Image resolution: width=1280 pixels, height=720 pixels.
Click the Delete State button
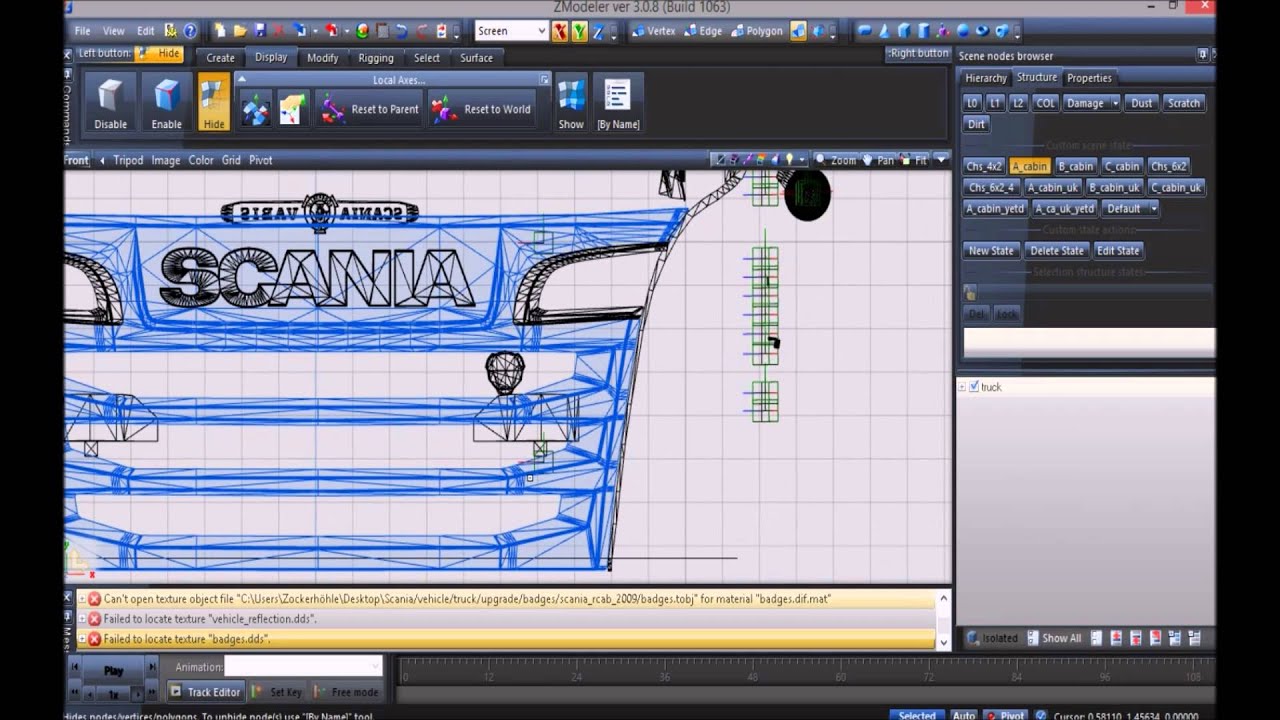point(1057,251)
